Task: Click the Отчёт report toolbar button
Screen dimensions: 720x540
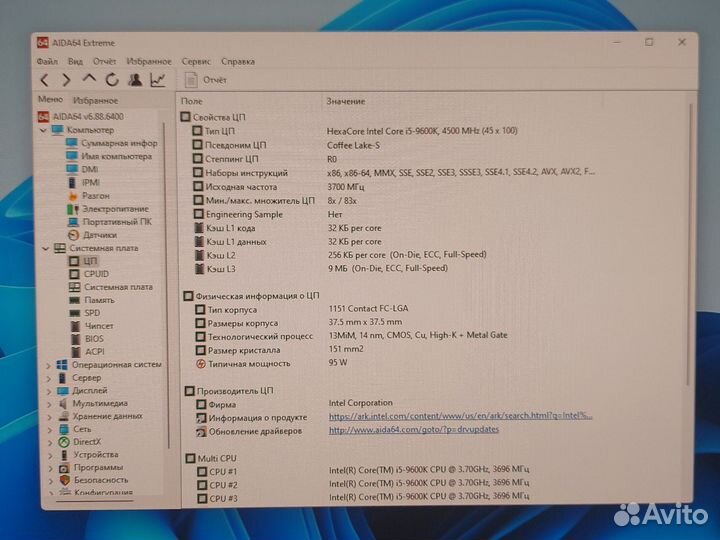Action: (207, 80)
